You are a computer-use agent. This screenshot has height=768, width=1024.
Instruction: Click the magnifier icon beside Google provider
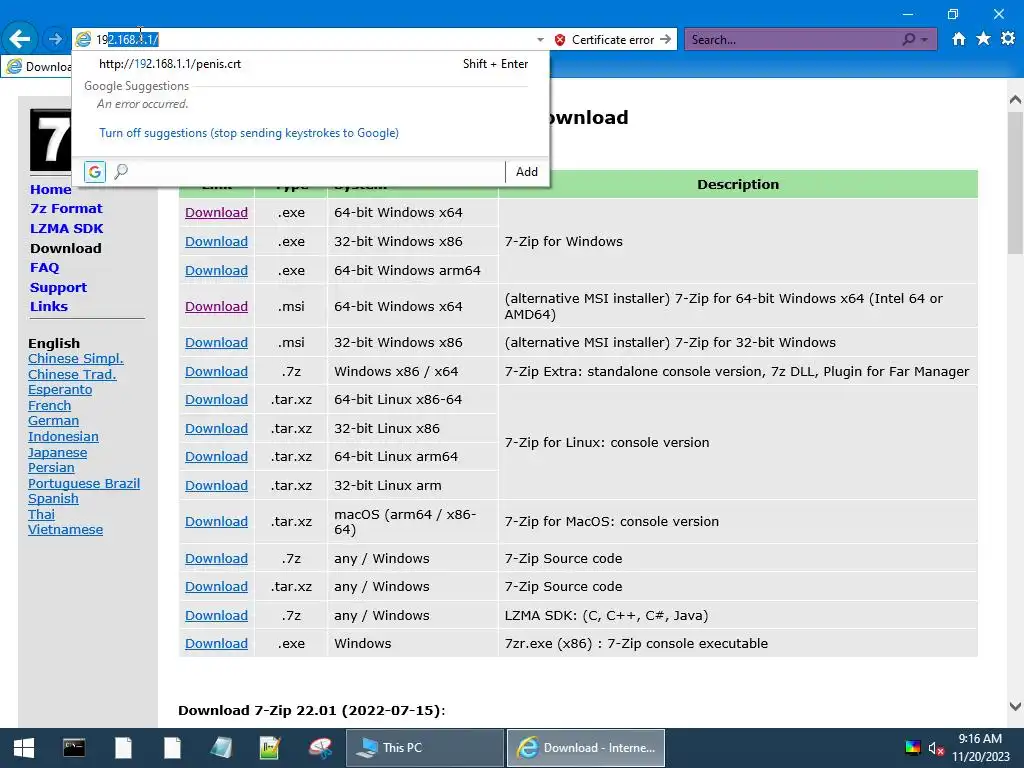point(121,172)
